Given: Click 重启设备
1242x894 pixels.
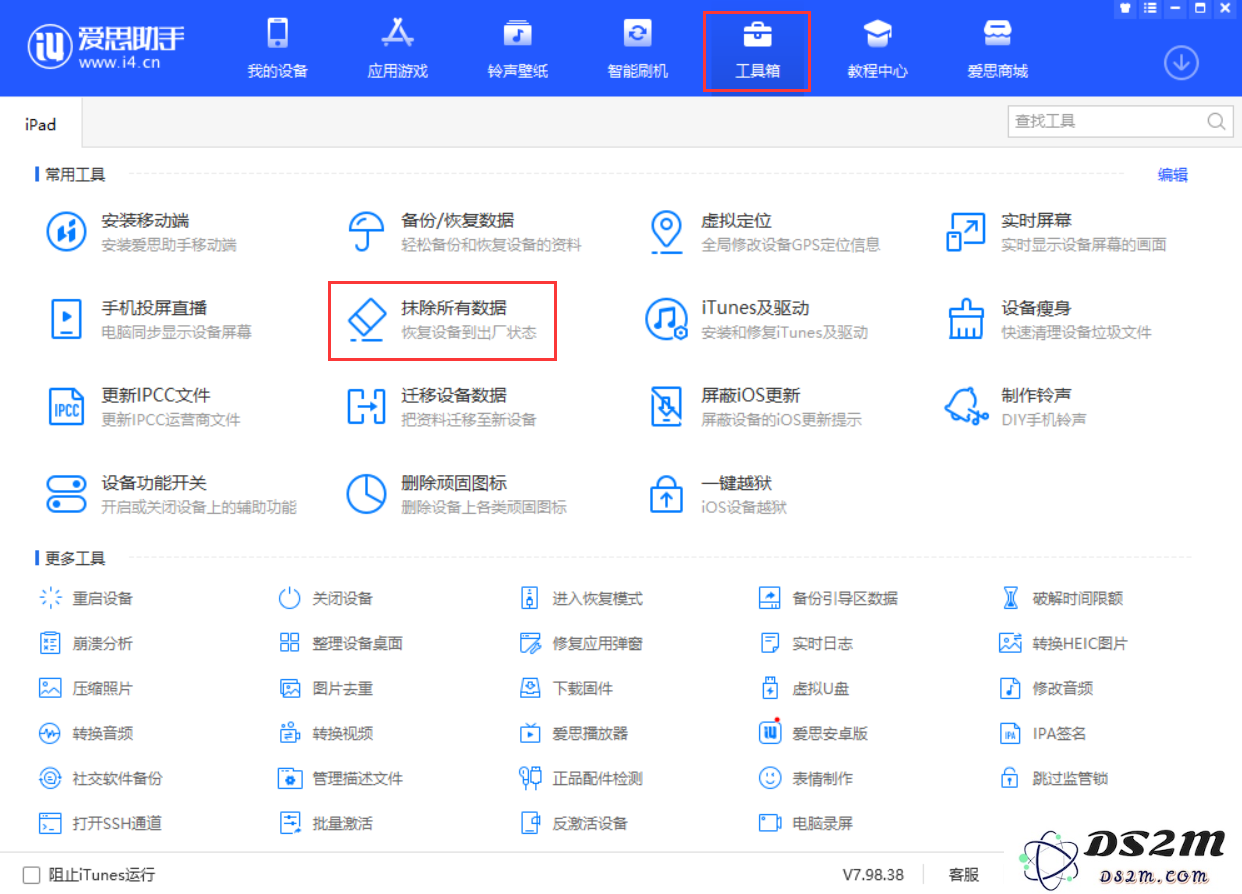Looking at the screenshot, I should (x=86, y=598).
